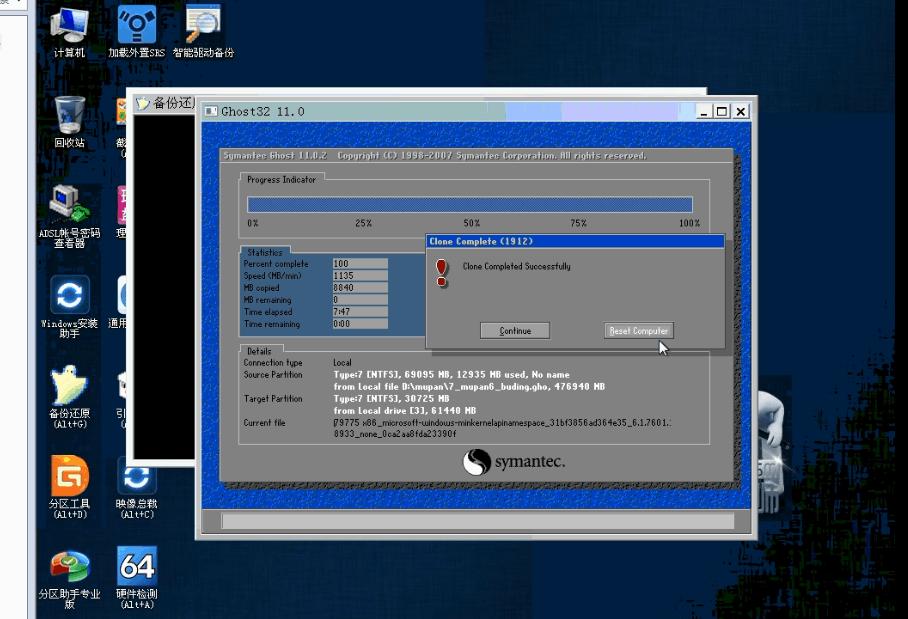Select the 备份还原 ghost desktop icon

pos(69,385)
